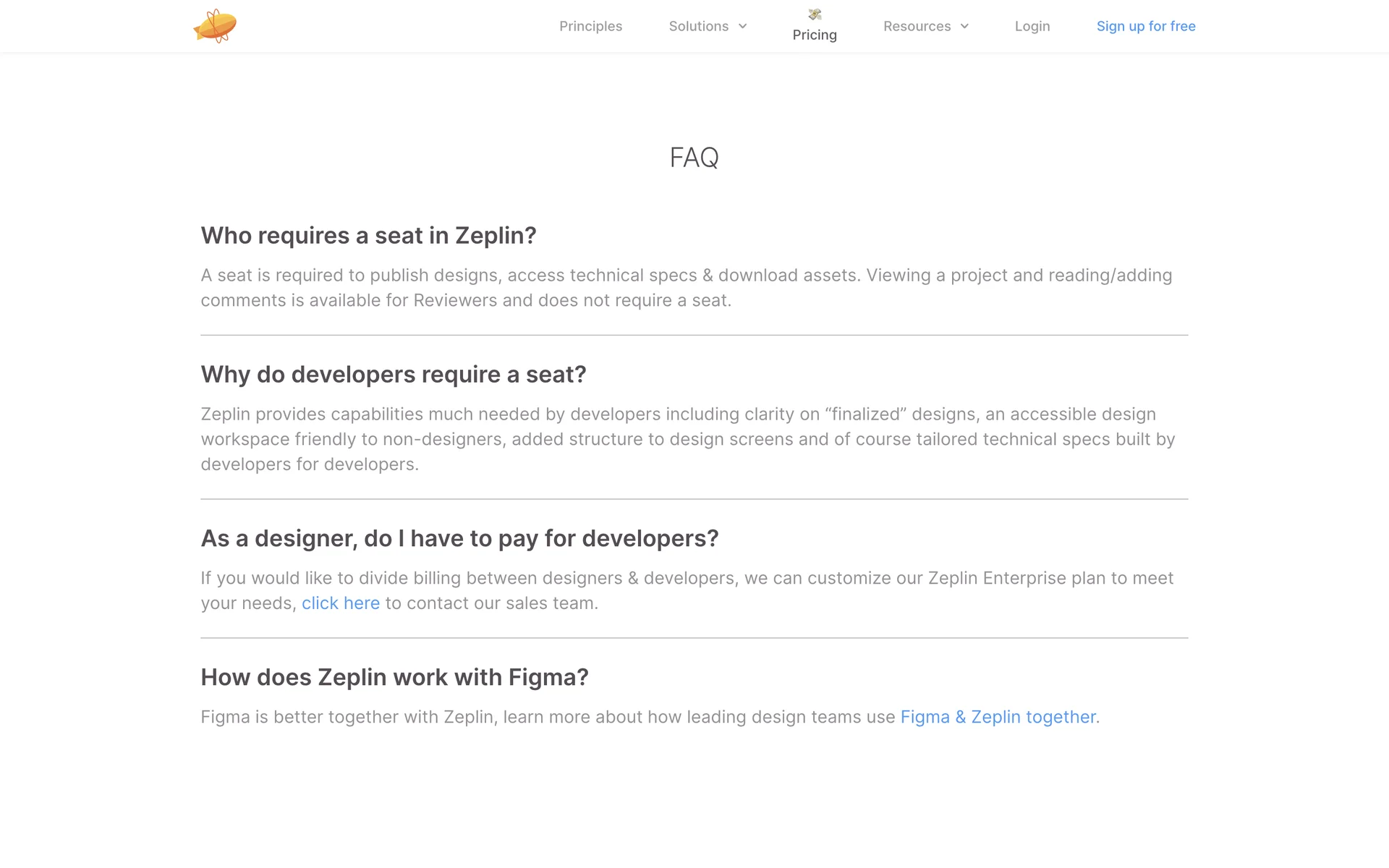Click the answer about "finalized" designs for developers

687,439
